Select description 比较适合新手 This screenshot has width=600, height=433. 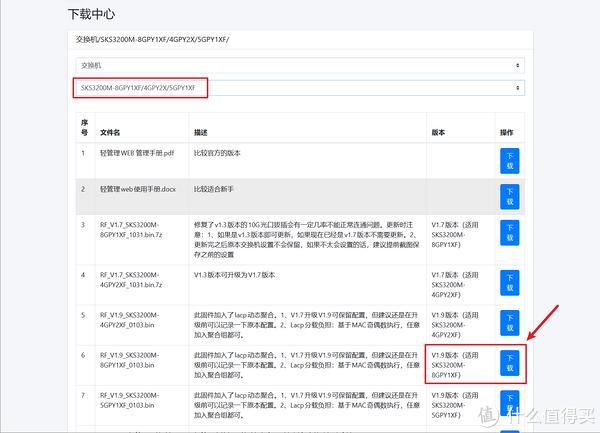click(214, 189)
